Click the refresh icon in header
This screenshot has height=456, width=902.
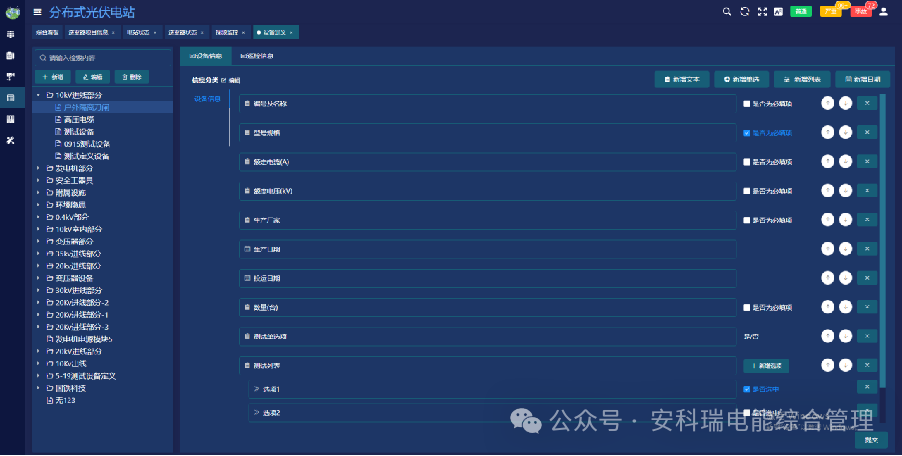pyautogui.click(x=744, y=12)
